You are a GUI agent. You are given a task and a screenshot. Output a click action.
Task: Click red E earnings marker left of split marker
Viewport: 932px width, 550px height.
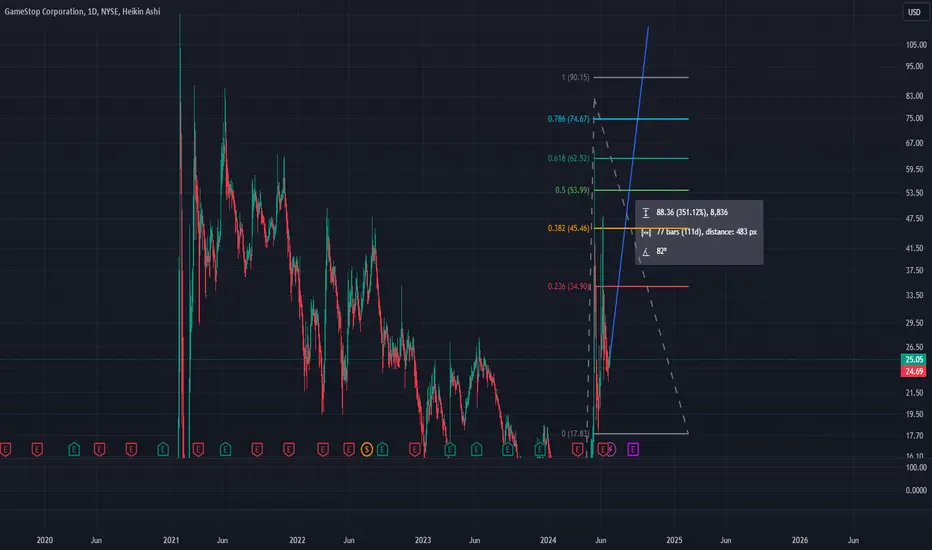349,450
